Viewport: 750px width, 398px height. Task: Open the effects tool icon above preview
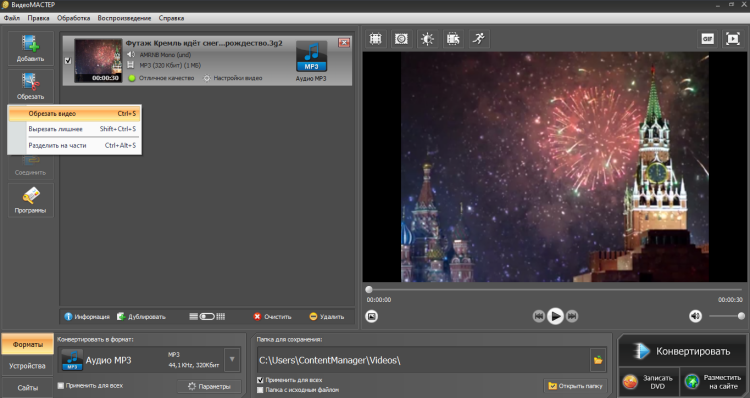(401, 39)
